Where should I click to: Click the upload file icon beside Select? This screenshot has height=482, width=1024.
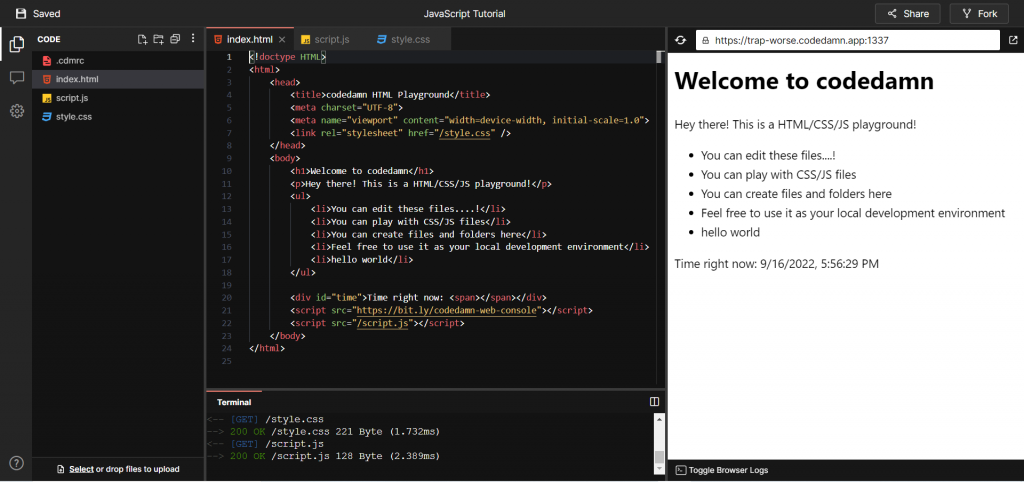[61, 469]
